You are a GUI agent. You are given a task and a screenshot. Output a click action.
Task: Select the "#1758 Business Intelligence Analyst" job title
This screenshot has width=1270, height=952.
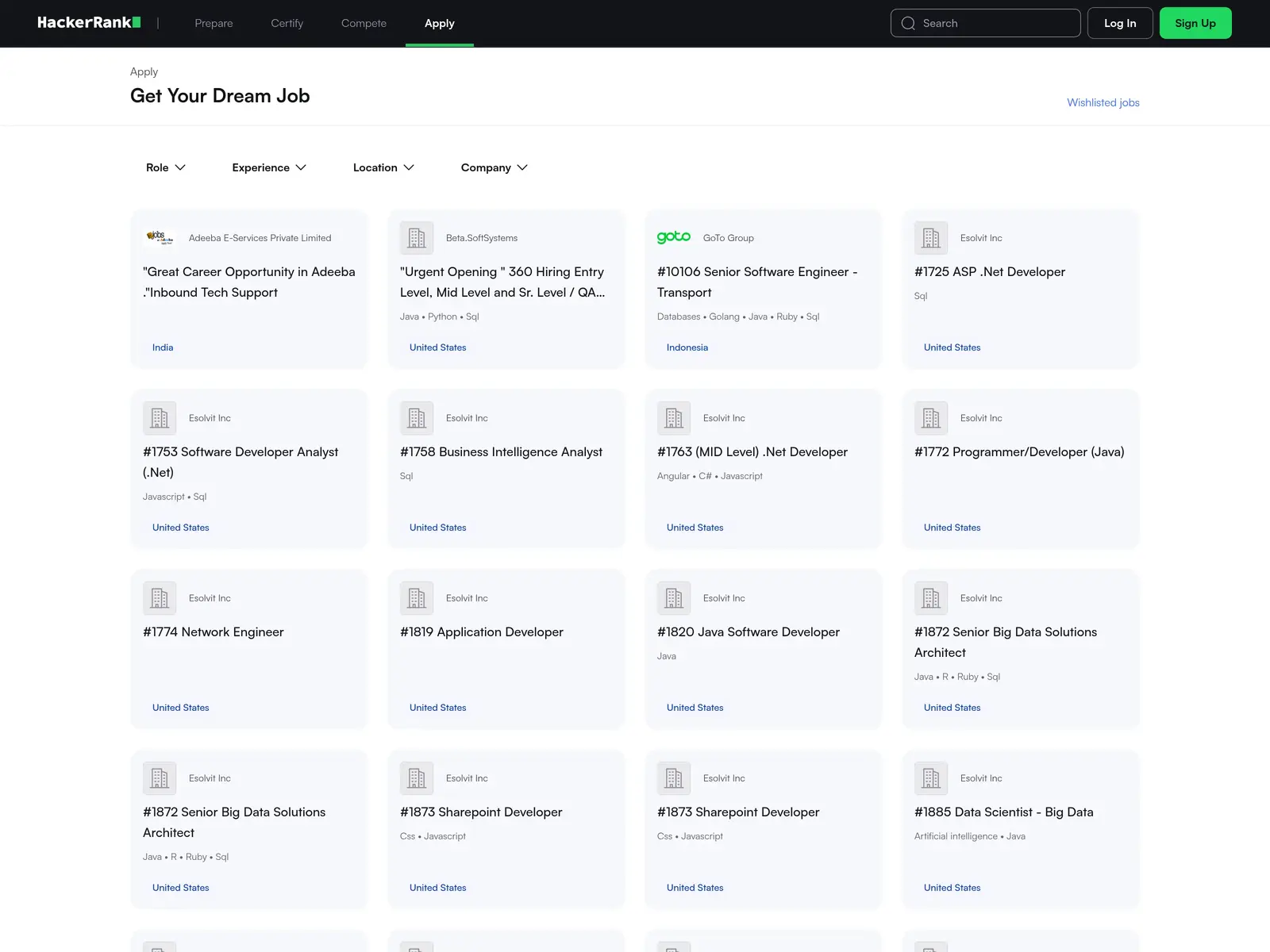pyautogui.click(x=501, y=451)
